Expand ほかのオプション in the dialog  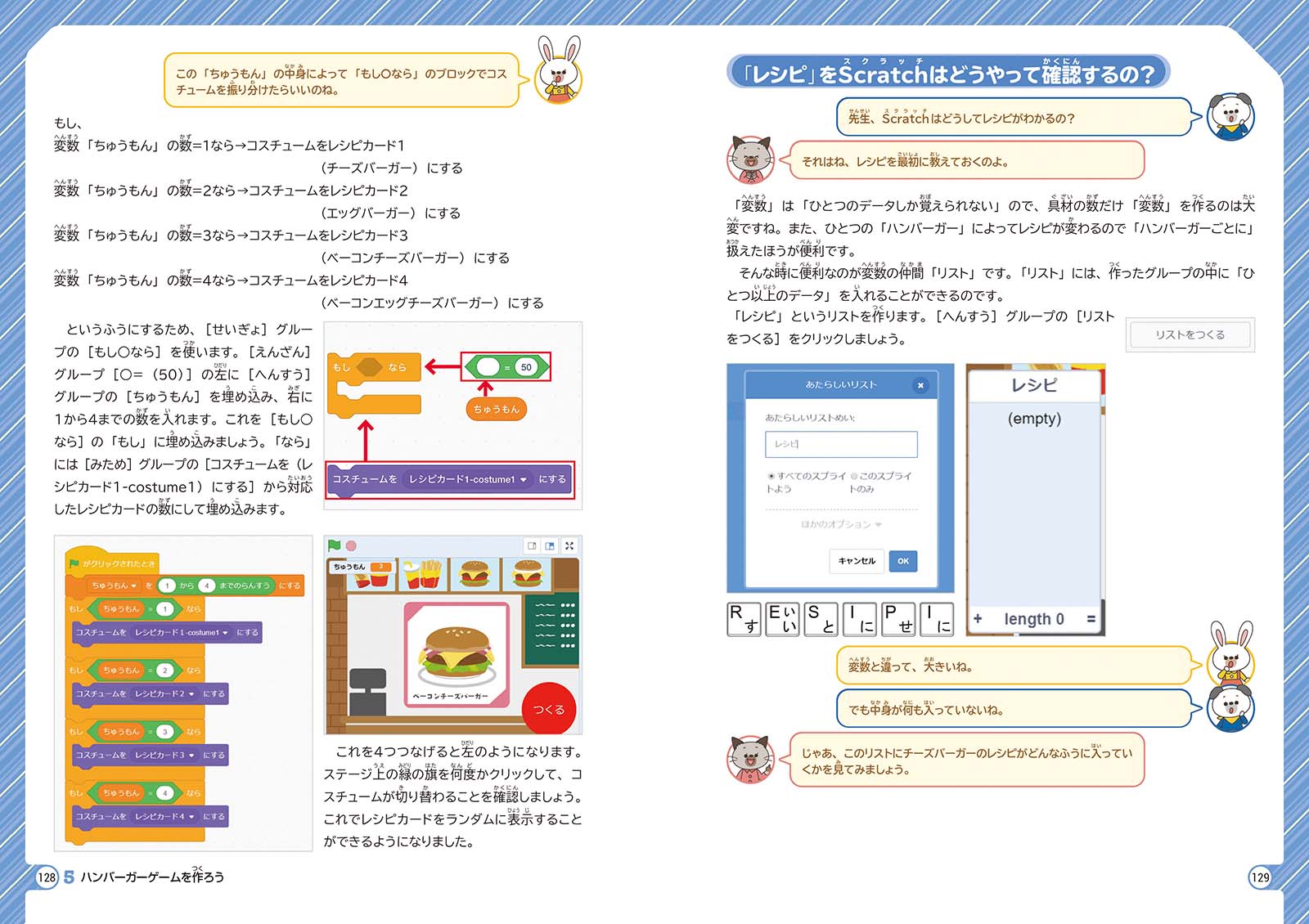tap(841, 524)
